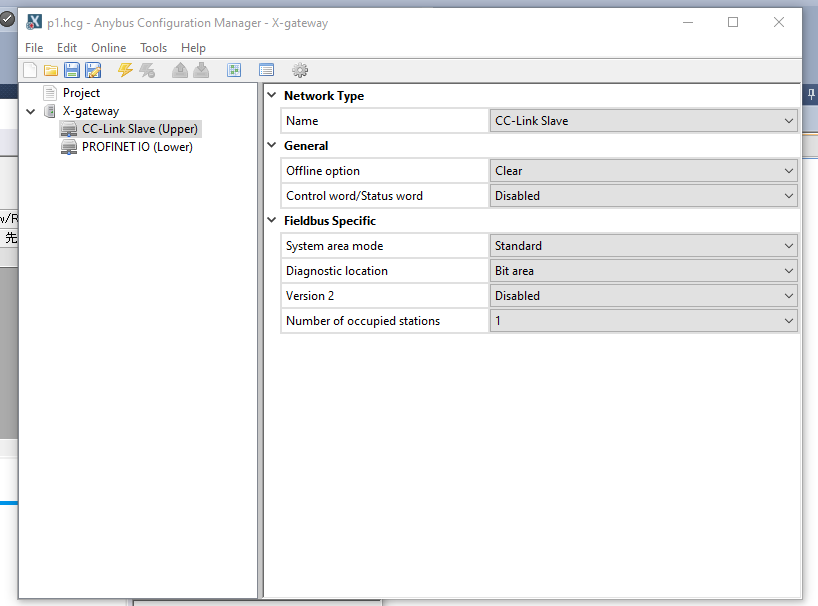Open the network Name dropdown
Viewport: 818px width, 606px height.
click(x=643, y=121)
